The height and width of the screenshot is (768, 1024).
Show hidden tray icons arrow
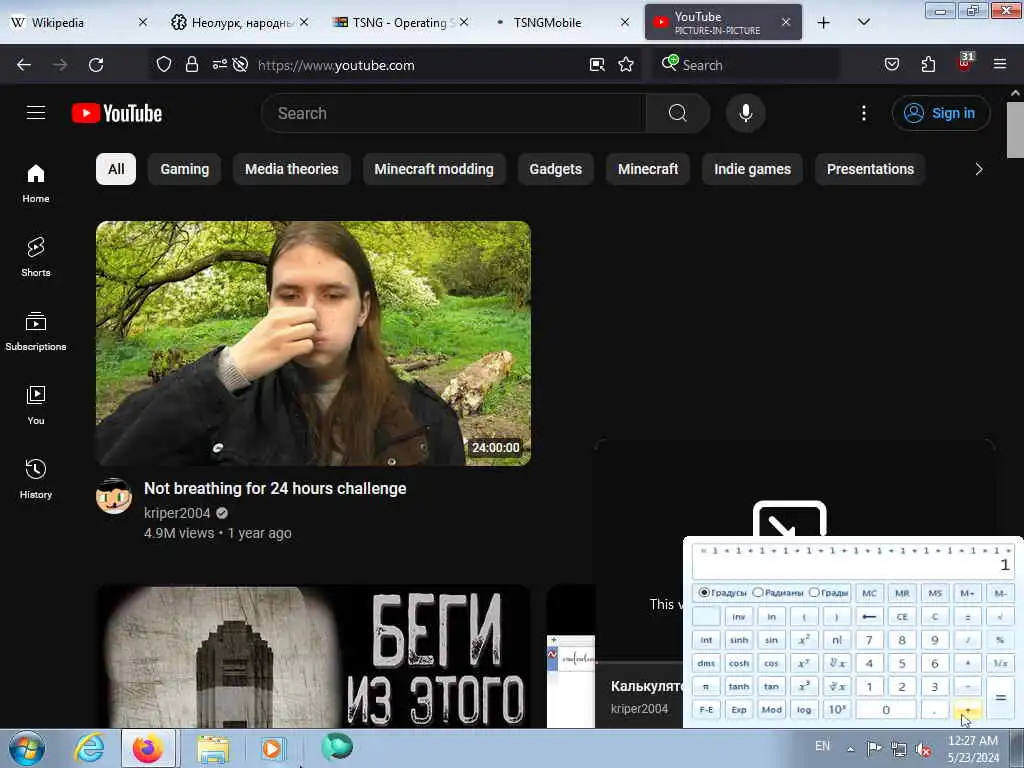point(850,749)
